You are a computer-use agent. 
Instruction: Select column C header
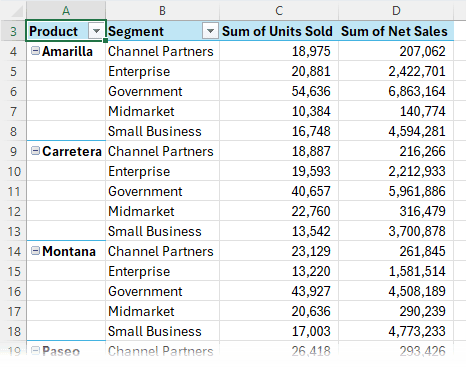(279, 10)
